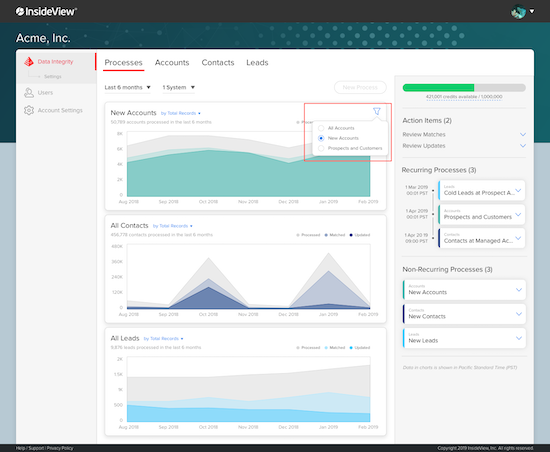Viewport: 550px width, 452px height.
Task: Click the New Accounts area chart
Action: tap(248, 164)
